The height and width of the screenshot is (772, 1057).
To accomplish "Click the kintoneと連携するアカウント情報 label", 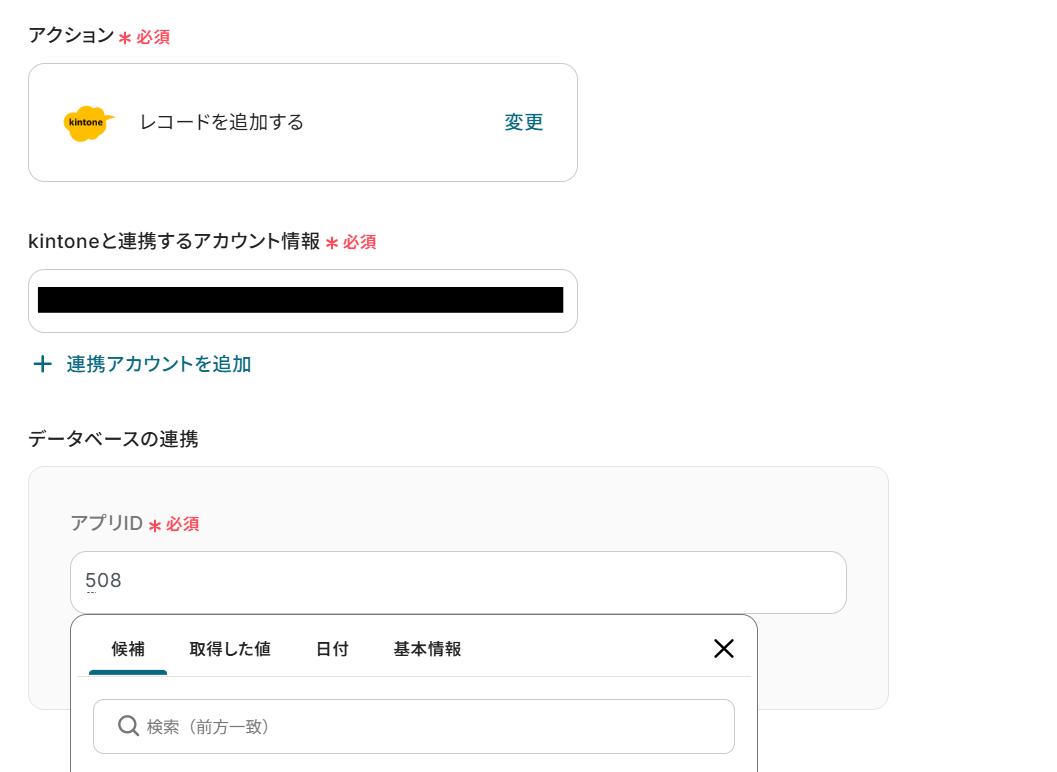I will (x=174, y=242).
